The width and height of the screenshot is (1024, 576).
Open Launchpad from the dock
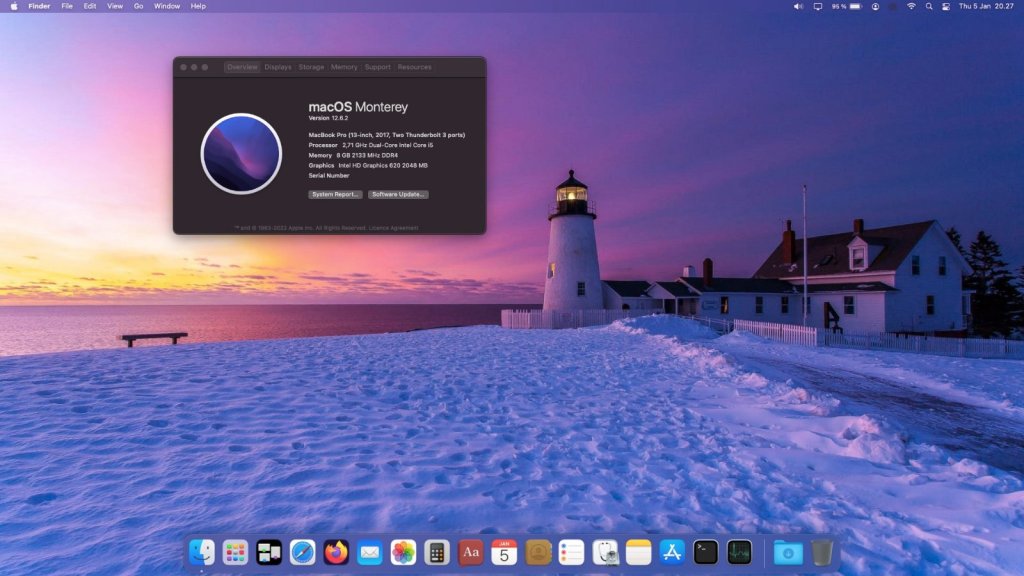pyautogui.click(x=235, y=552)
